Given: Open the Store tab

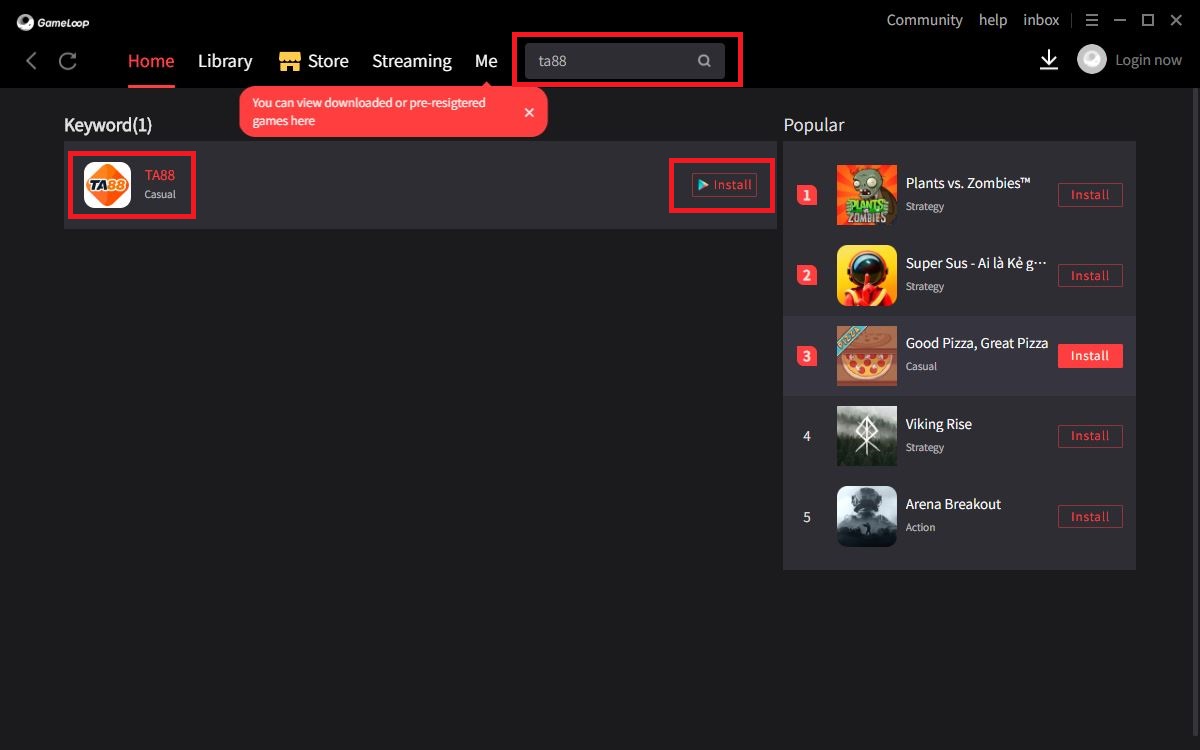Looking at the screenshot, I should [314, 61].
